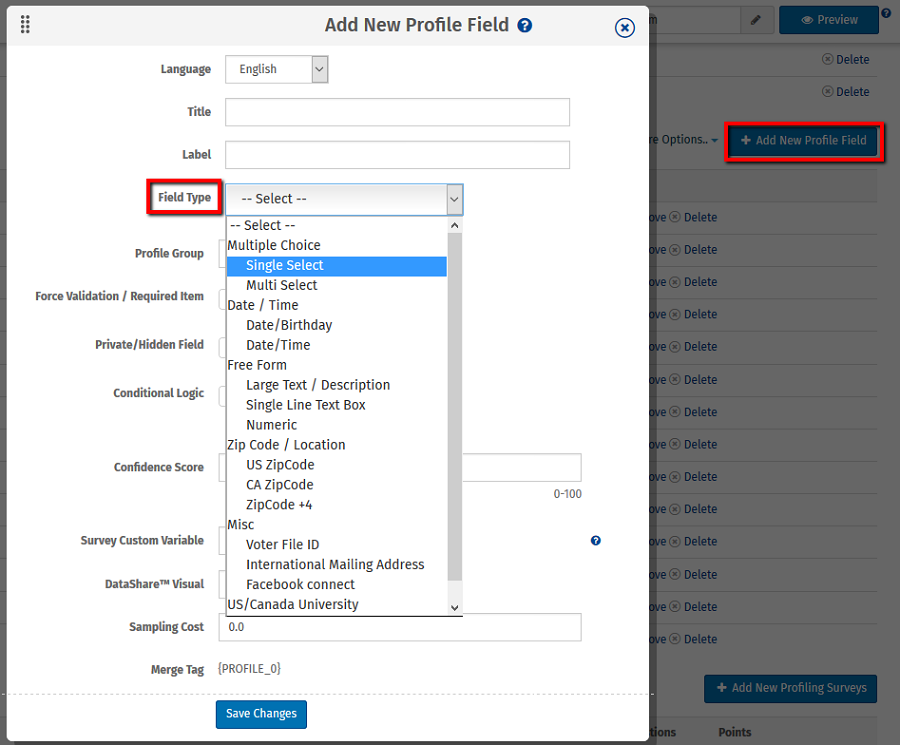
Task: Open help icon beside Add New Profile Field title
Action: [x=525, y=25]
